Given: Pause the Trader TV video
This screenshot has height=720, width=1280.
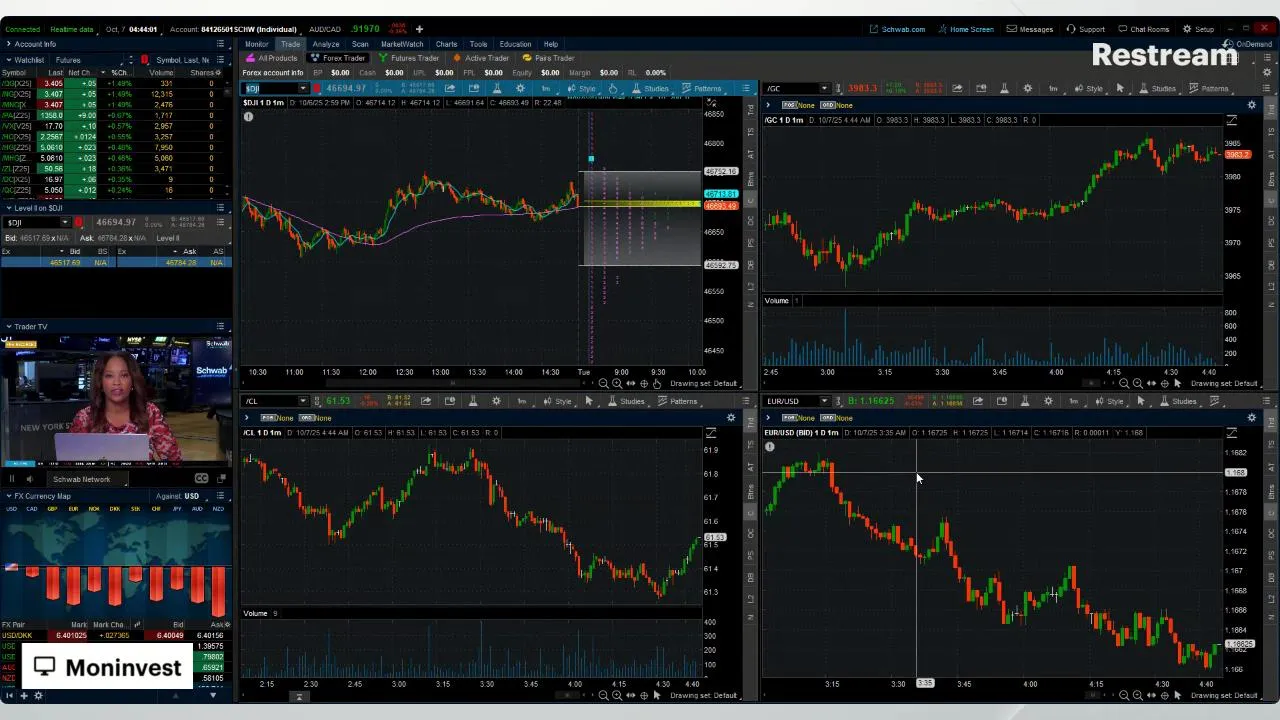Looking at the screenshot, I should 11,479.
